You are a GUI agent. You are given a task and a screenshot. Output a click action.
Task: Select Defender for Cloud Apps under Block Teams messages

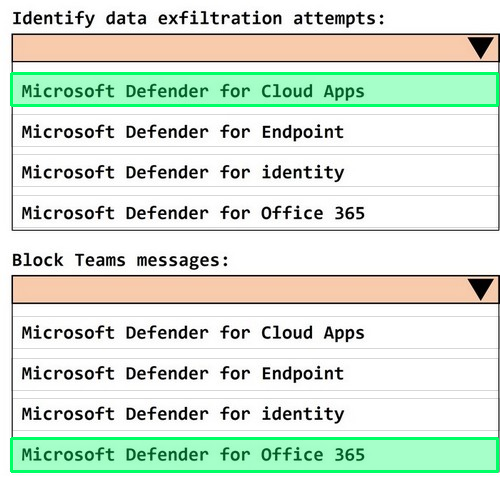point(255,332)
